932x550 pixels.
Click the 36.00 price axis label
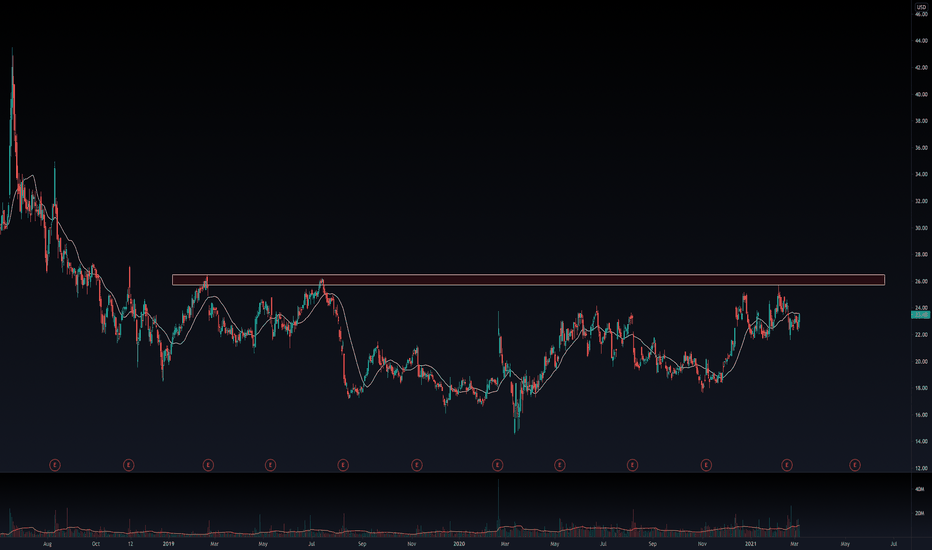click(921, 148)
